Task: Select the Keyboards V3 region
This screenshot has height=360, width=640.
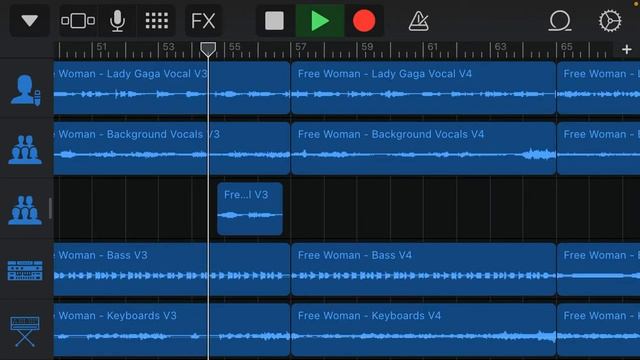Action: click(x=172, y=329)
